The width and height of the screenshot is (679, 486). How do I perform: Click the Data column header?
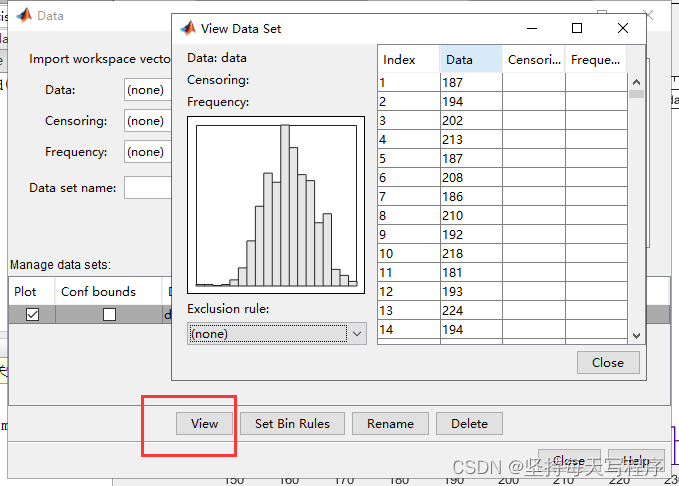tap(471, 59)
